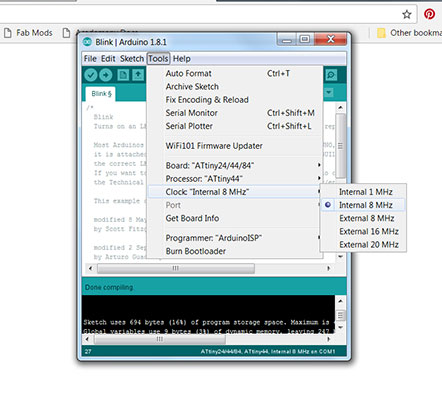Click the New sketch toolbar icon
Screen dimensions: 442x400
123,75
